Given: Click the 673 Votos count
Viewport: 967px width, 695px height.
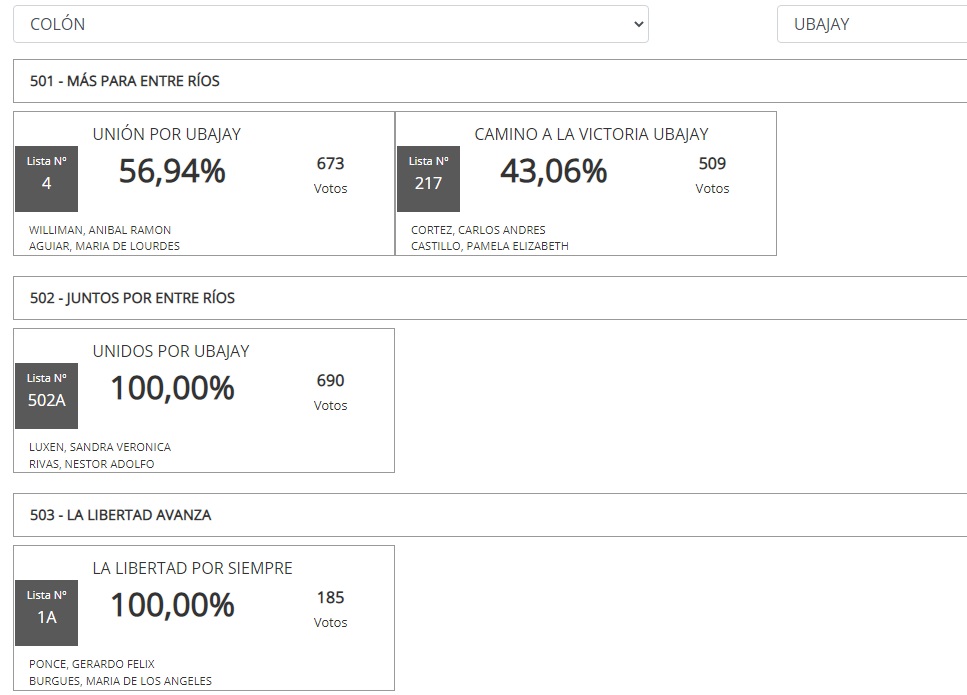Looking at the screenshot, I should tap(331, 175).
